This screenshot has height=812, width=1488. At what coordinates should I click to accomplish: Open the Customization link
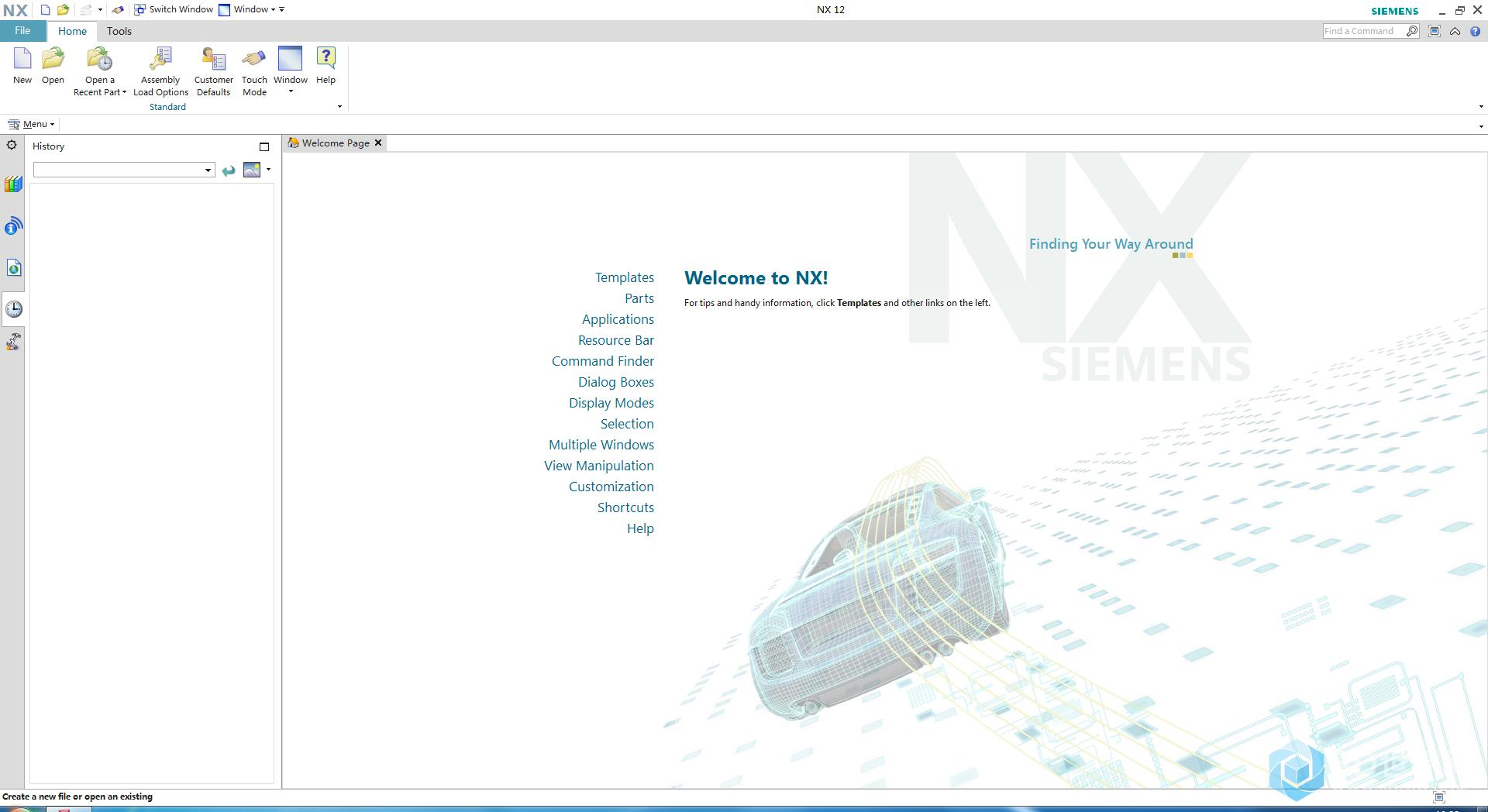tap(611, 487)
